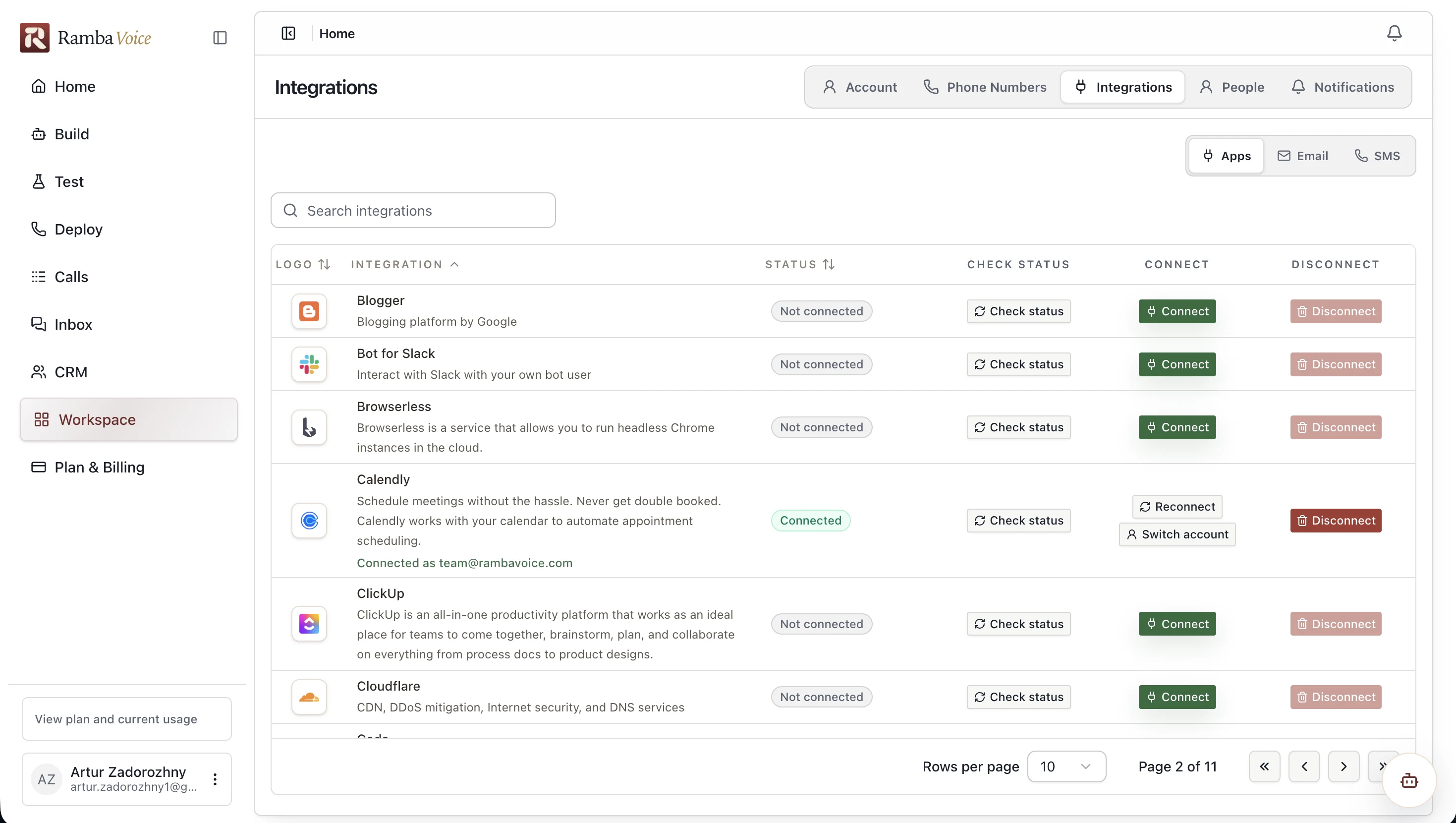The image size is (1456, 823).
Task: Click the Cloudflare logo thumbnail
Action: pyautogui.click(x=309, y=697)
